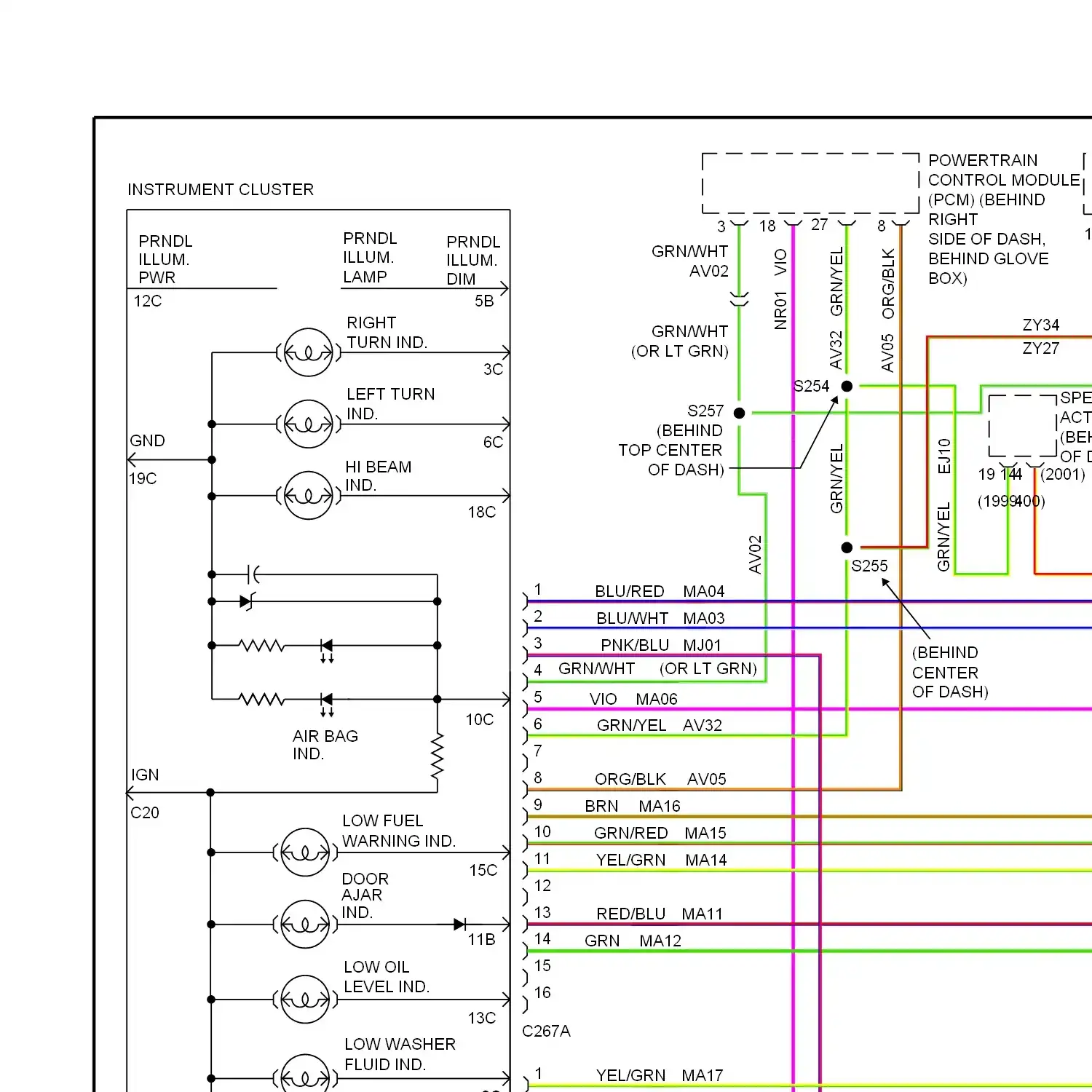Click connector label C20

click(x=145, y=813)
